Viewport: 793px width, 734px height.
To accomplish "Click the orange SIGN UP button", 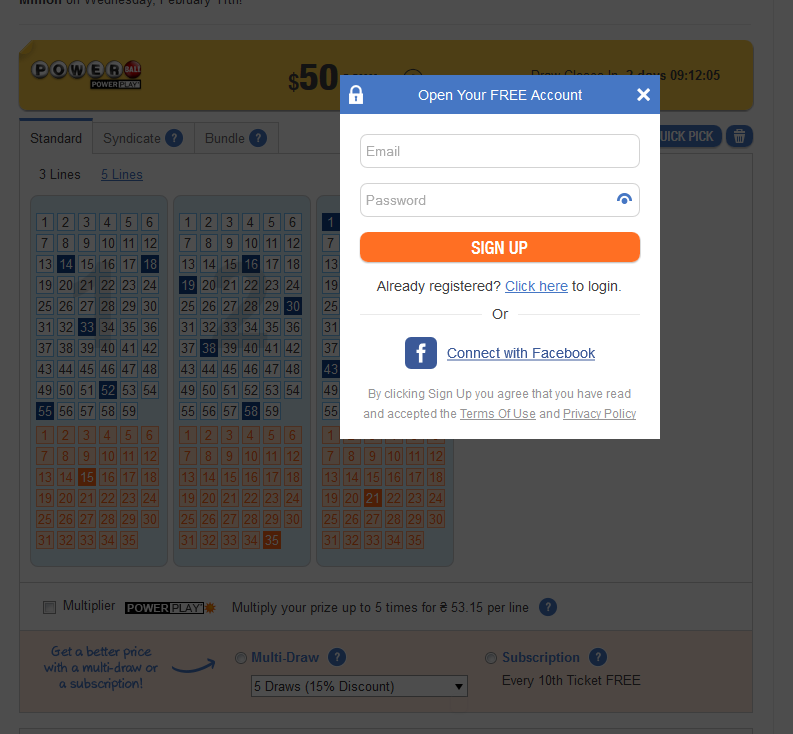I will click(500, 247).
